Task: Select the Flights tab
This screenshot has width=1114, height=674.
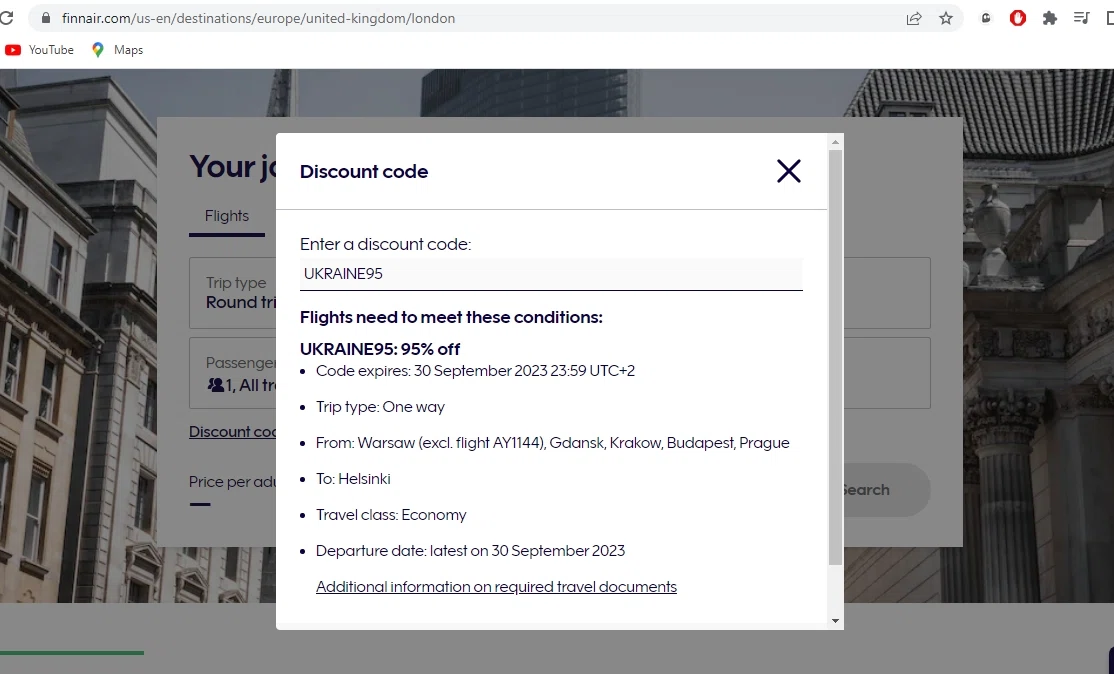Action: pos(227,216)
